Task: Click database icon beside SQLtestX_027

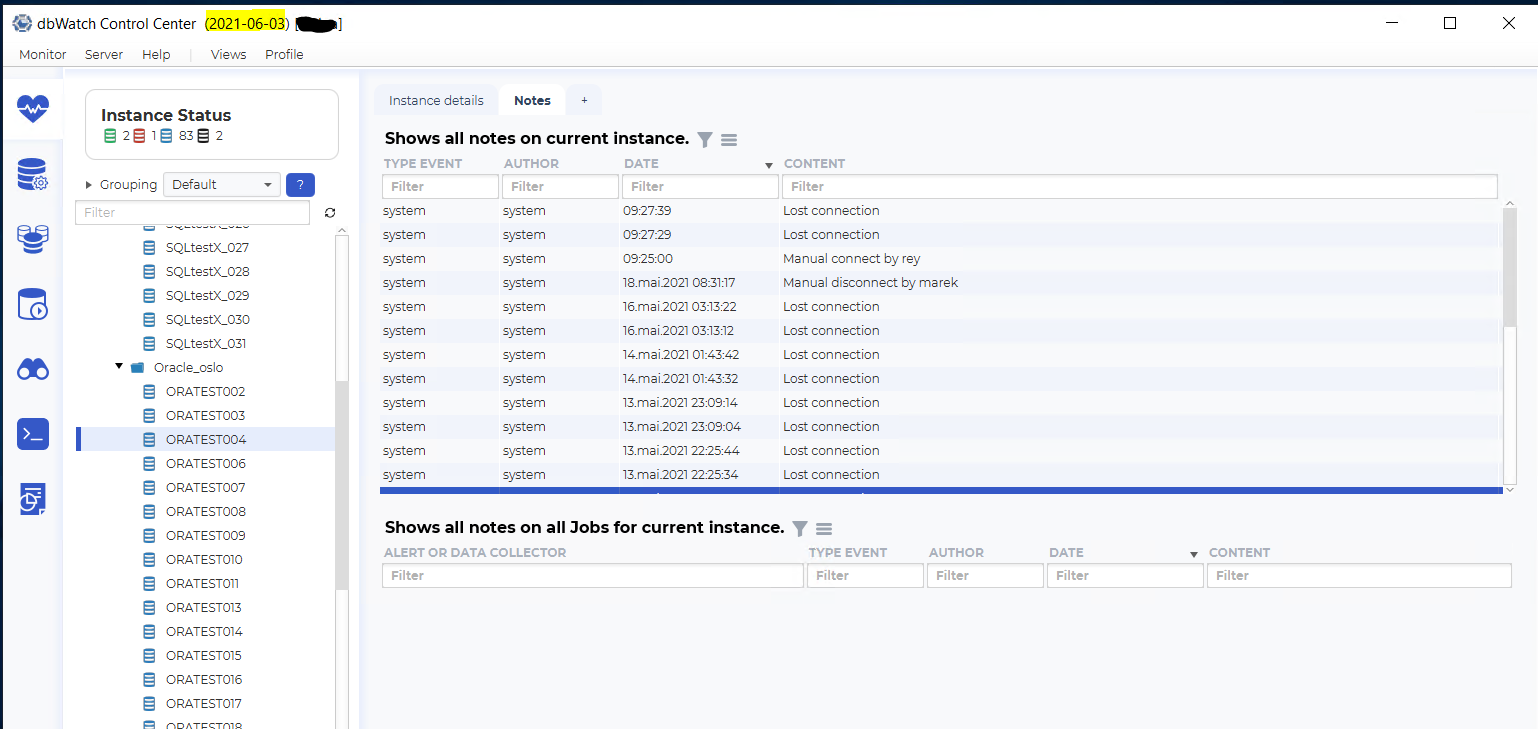Action: 149,248
